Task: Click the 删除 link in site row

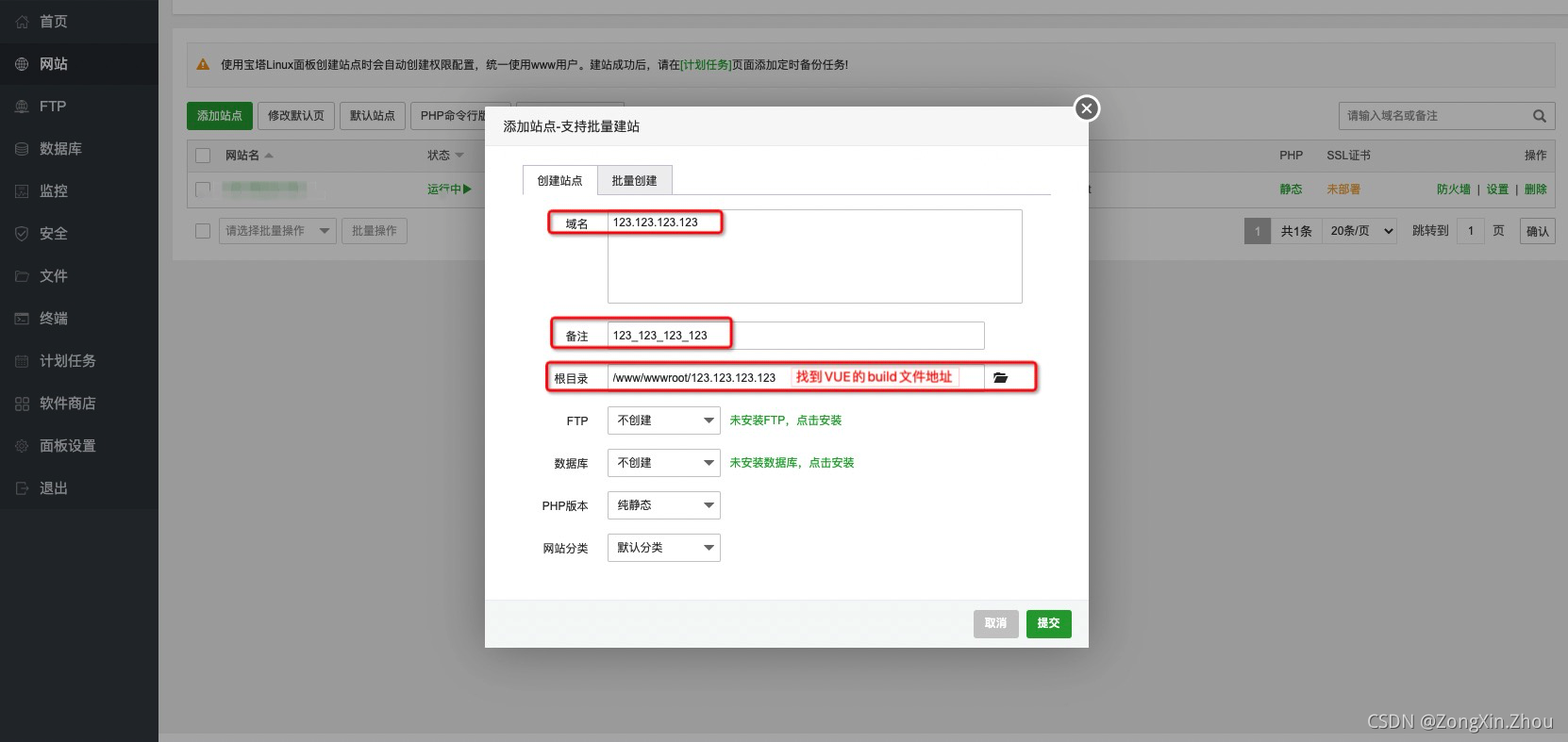Action: [x=1536, y=190]
